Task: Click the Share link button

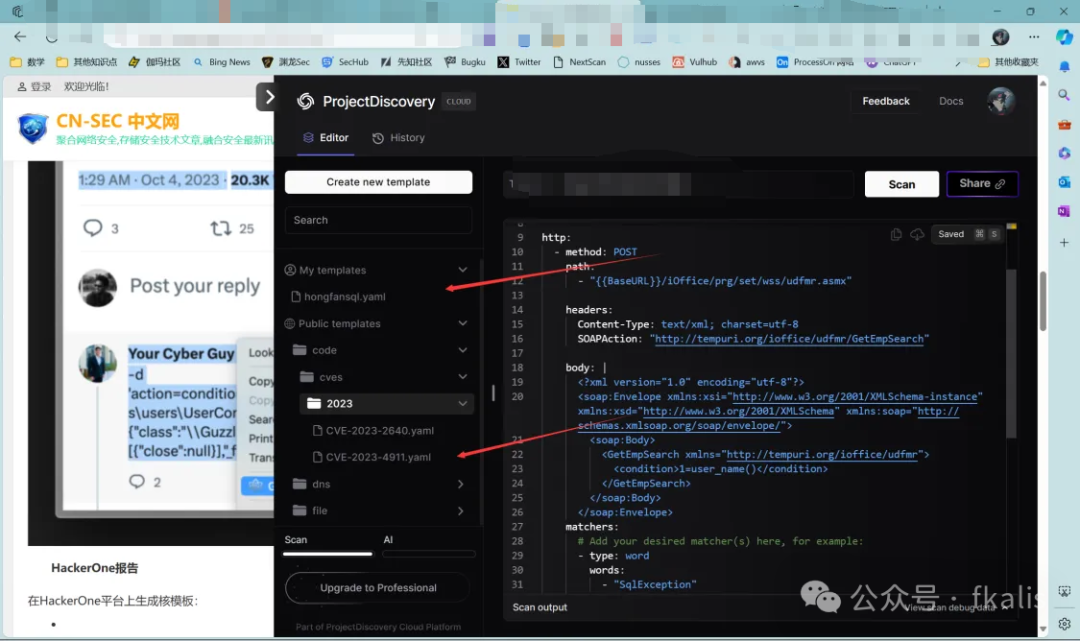Action: point(982,184)
